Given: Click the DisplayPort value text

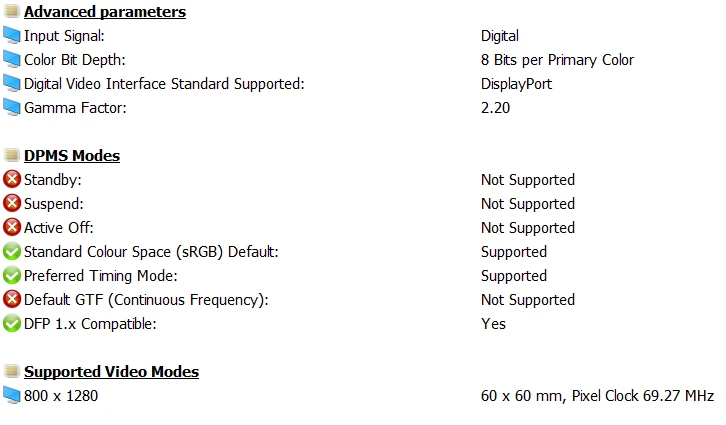Looking at the screenshot, I should (516, 84).
